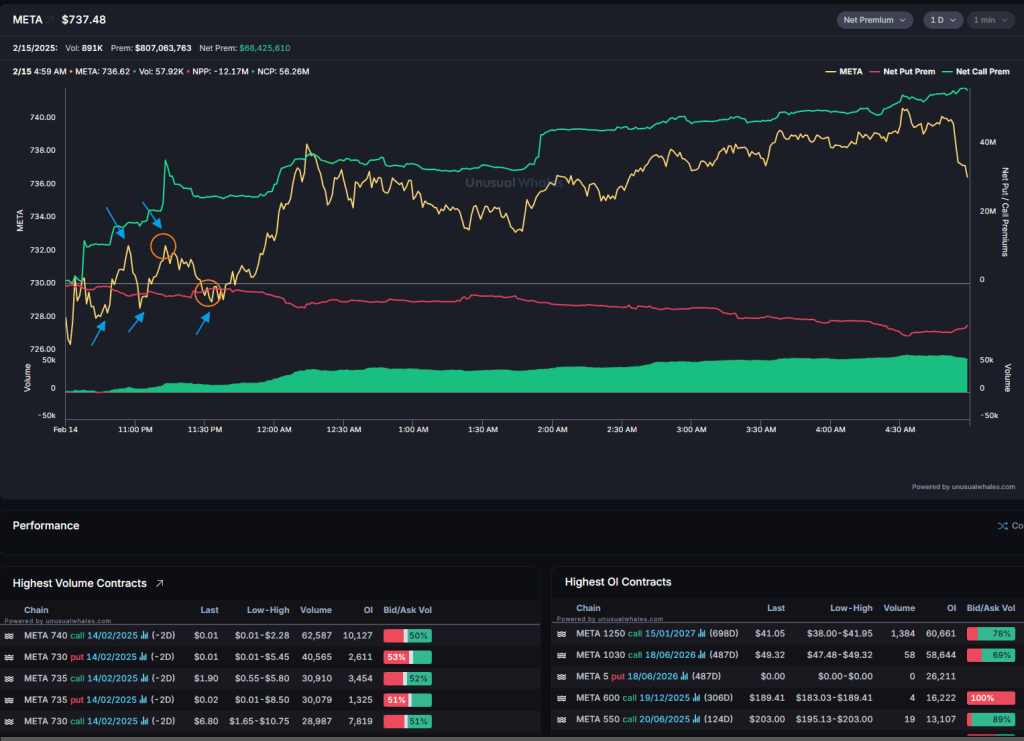
Task: Toggle Net Call Prem legend series
Action: click(x=977, y=72)
